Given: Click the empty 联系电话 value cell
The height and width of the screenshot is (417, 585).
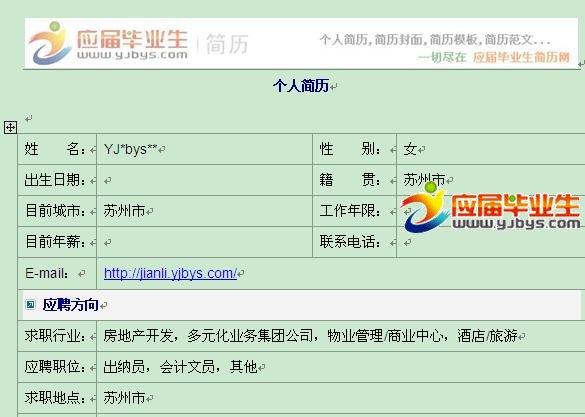Looking at the screenshot, I should tap(491, 242).
